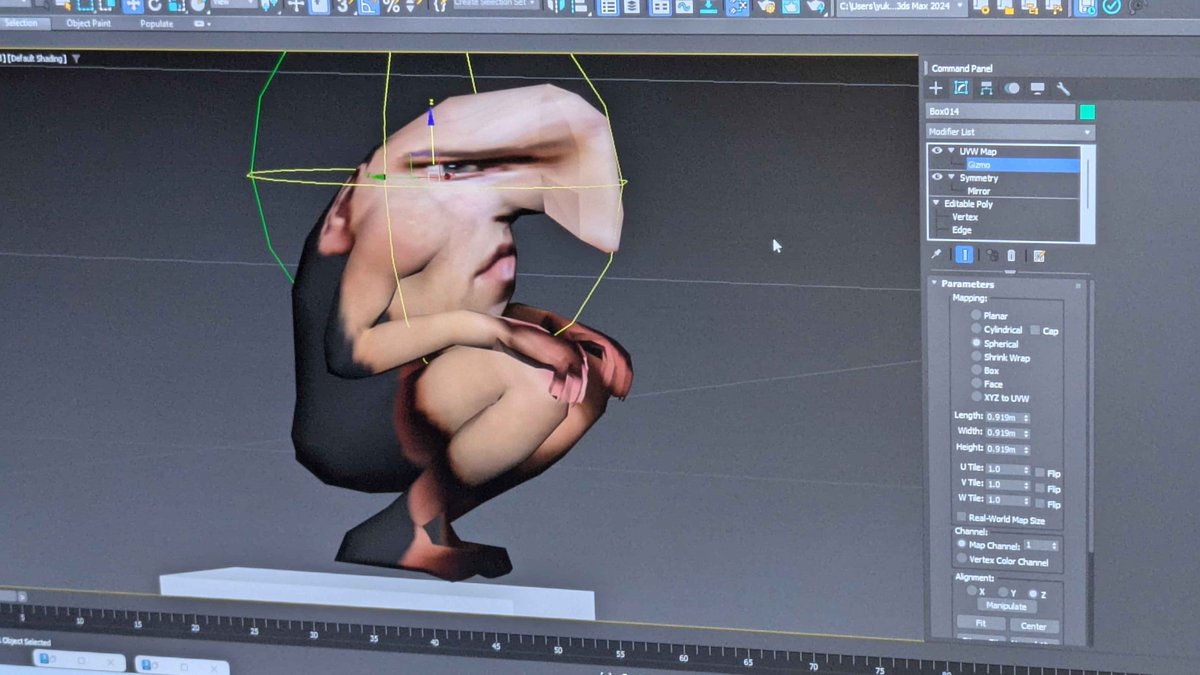Click the mirror tool icon in the toolbar

click(556, 7)
